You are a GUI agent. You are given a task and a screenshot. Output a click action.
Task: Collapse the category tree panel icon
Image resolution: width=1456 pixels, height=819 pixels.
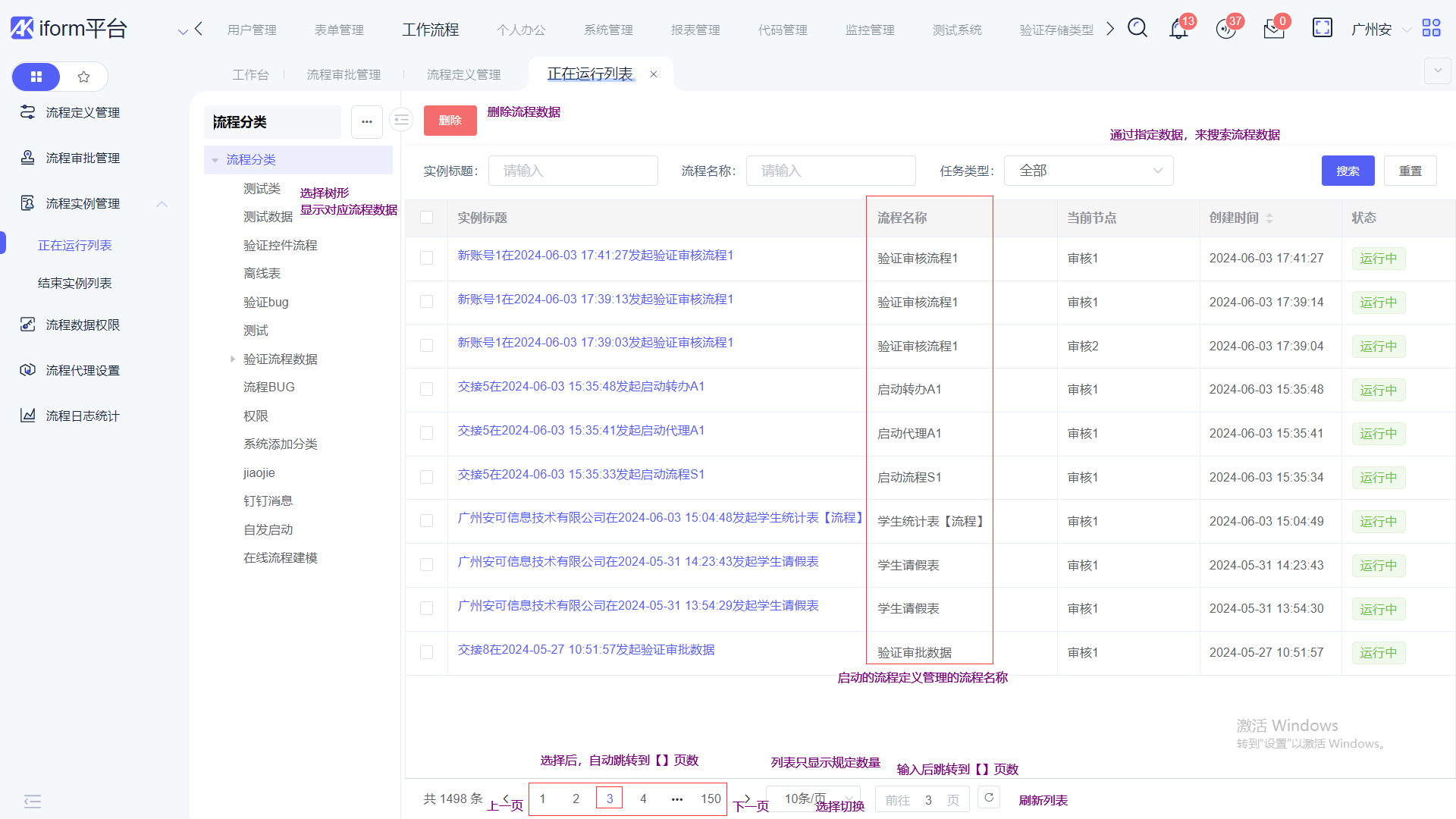400,120
